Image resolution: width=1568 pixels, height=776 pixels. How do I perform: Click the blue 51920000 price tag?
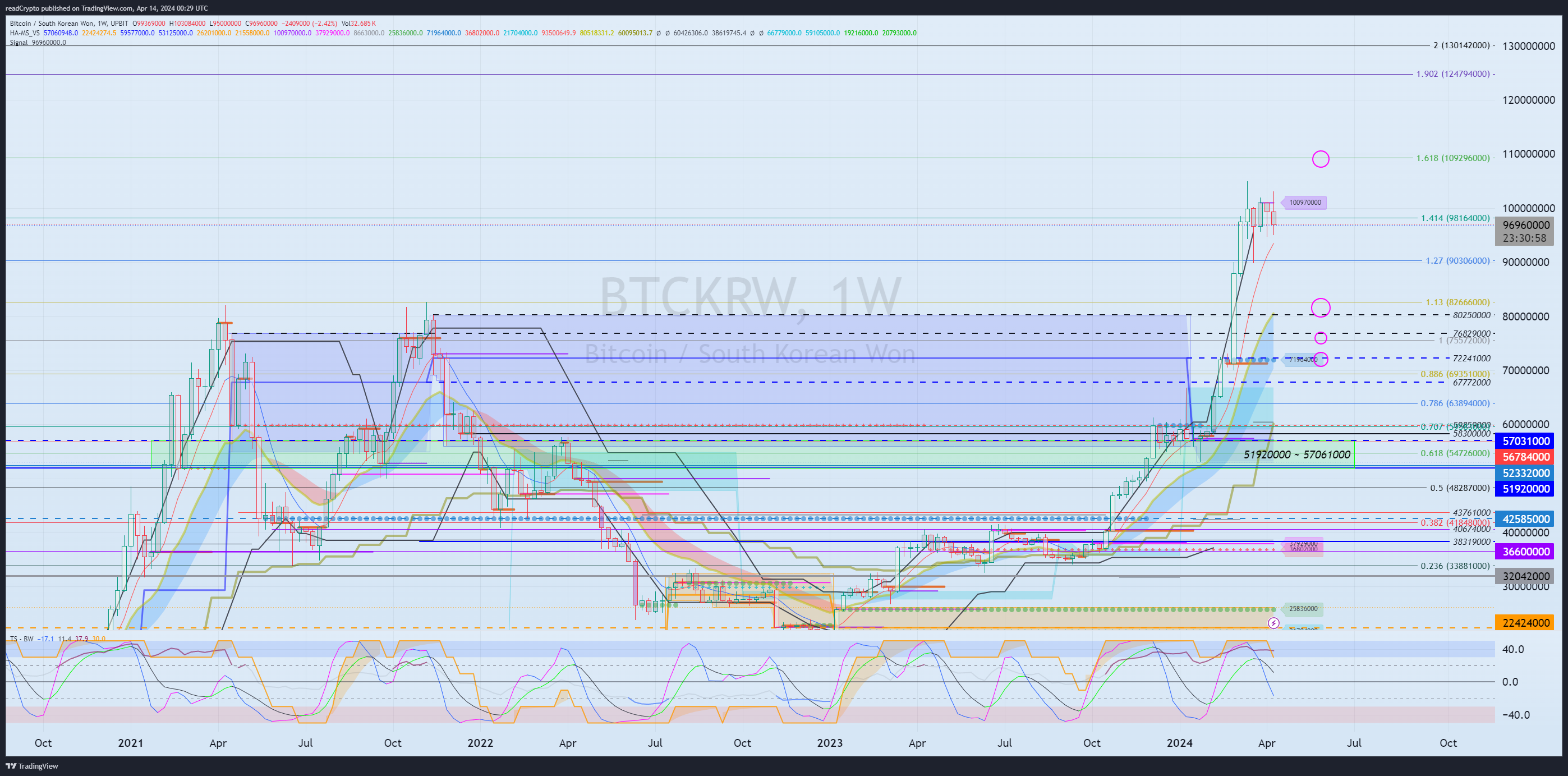[x=1526, y=488]
